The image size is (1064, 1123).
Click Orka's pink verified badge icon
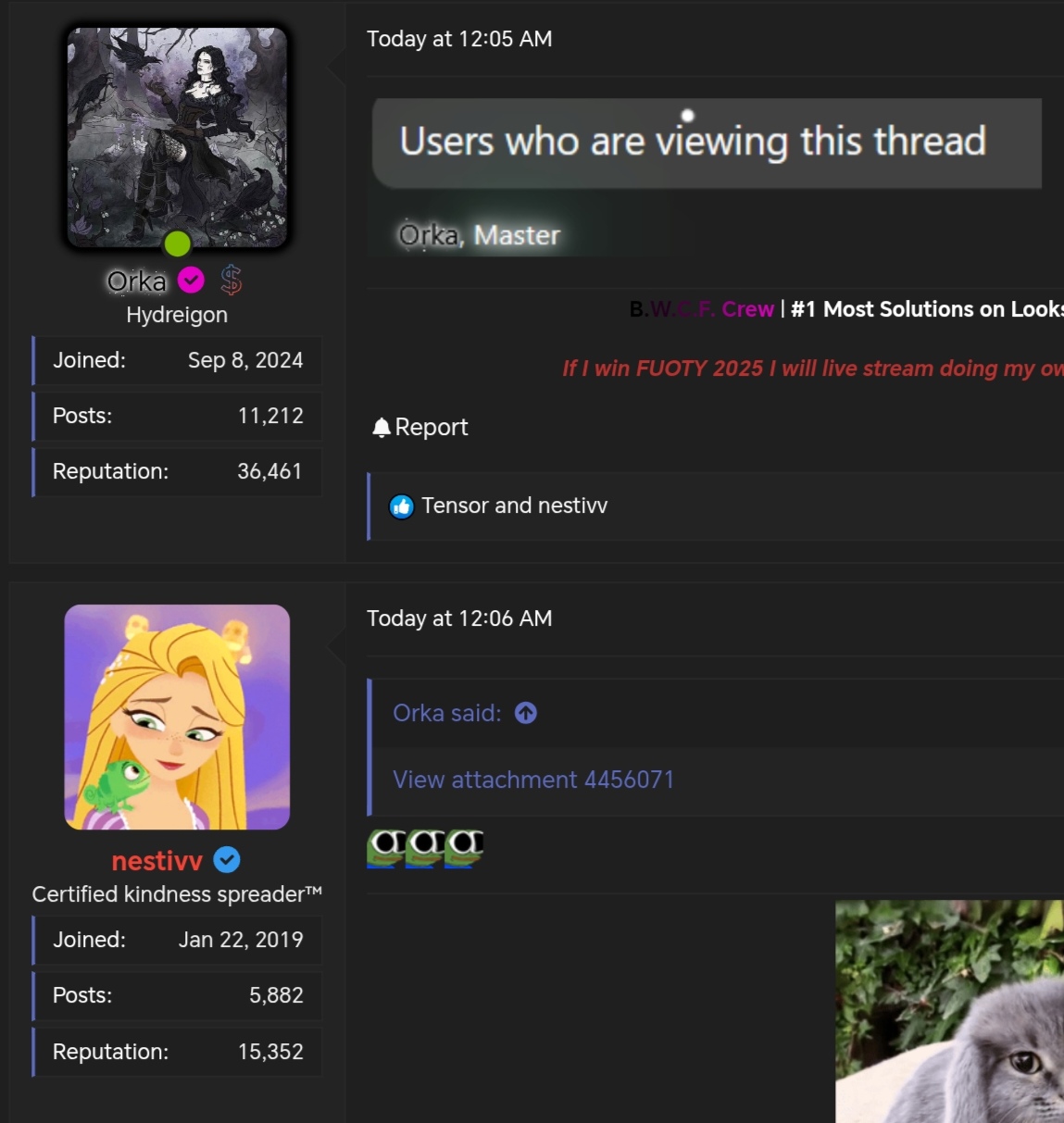(x=192, y=280)
